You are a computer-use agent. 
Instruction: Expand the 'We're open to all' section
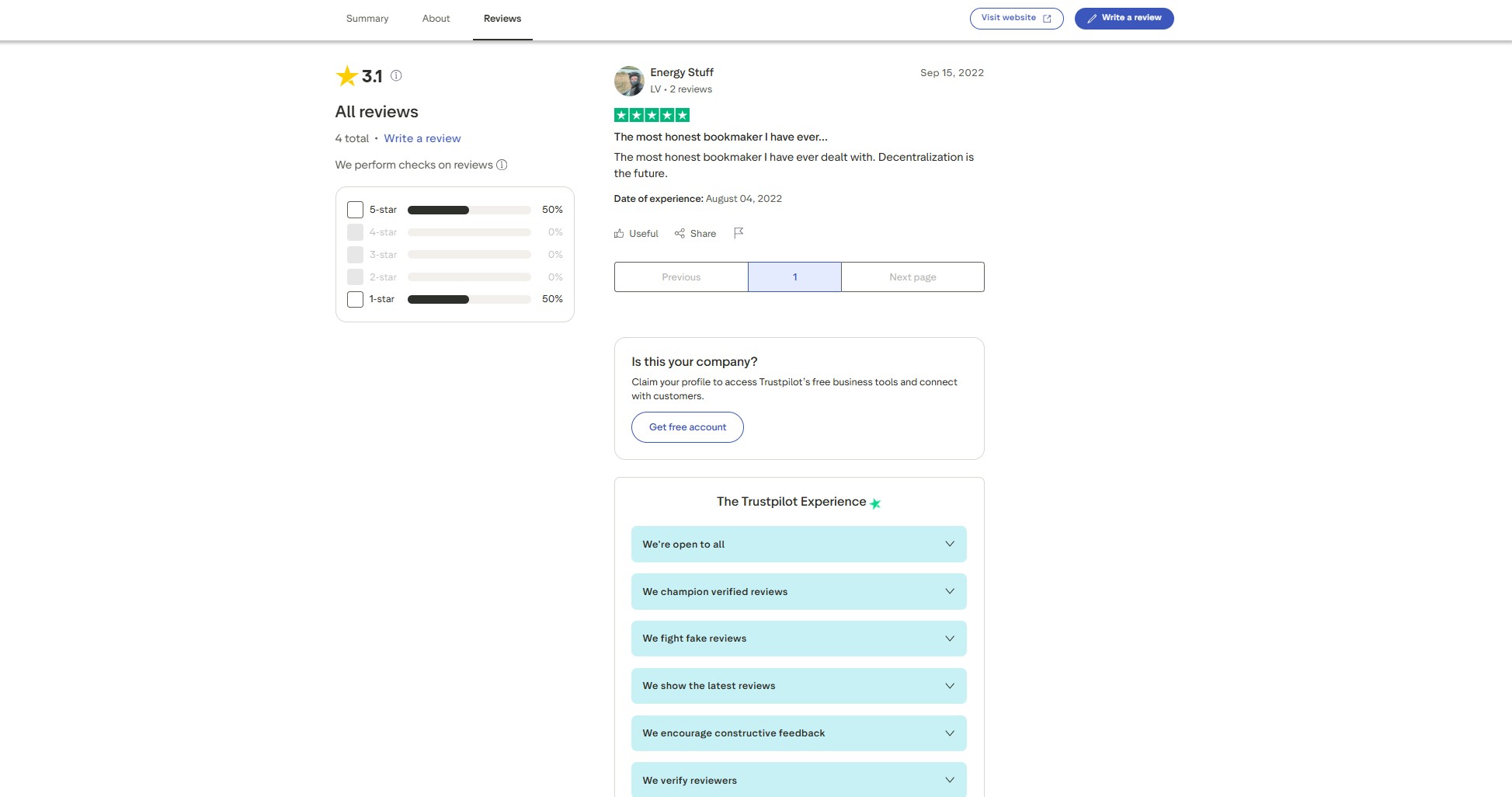[x=798, y=544]
